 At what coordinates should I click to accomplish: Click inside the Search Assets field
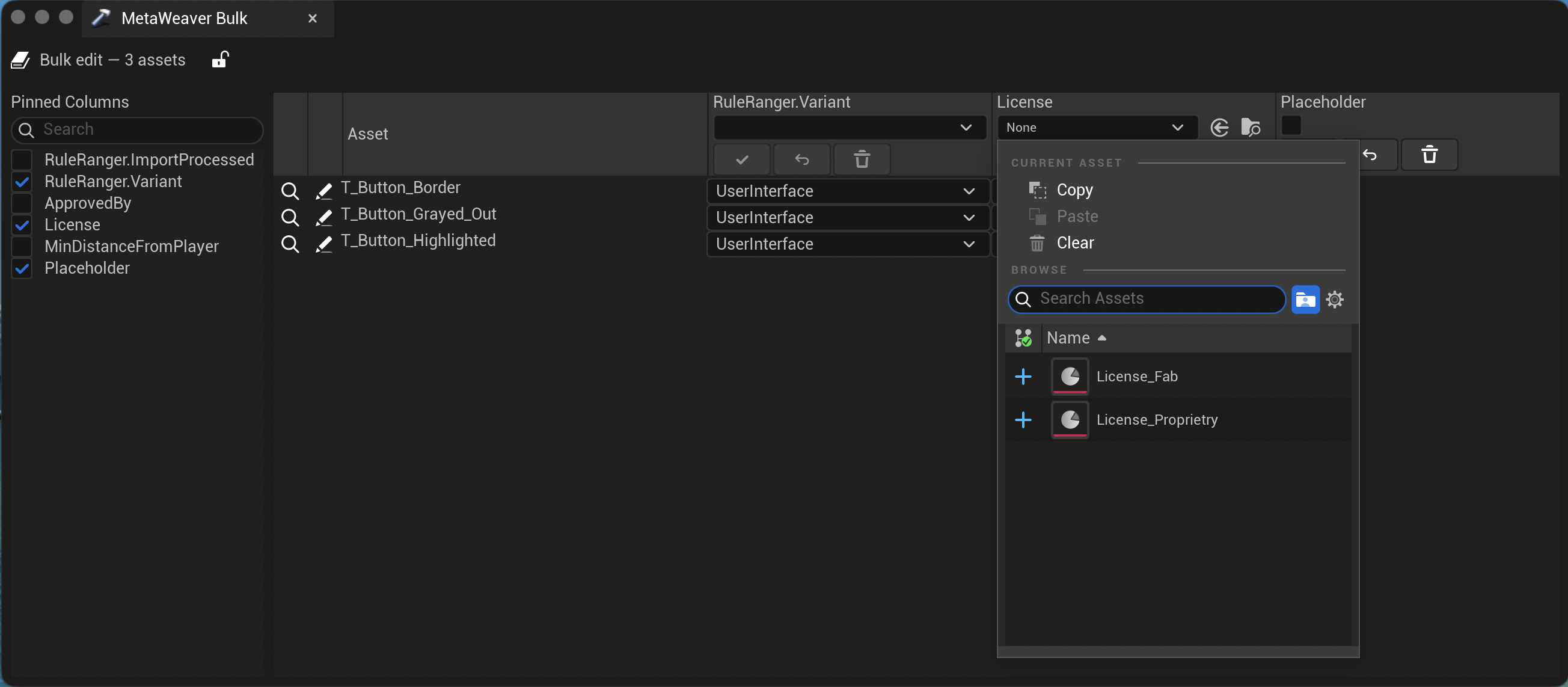[1144, 299]
